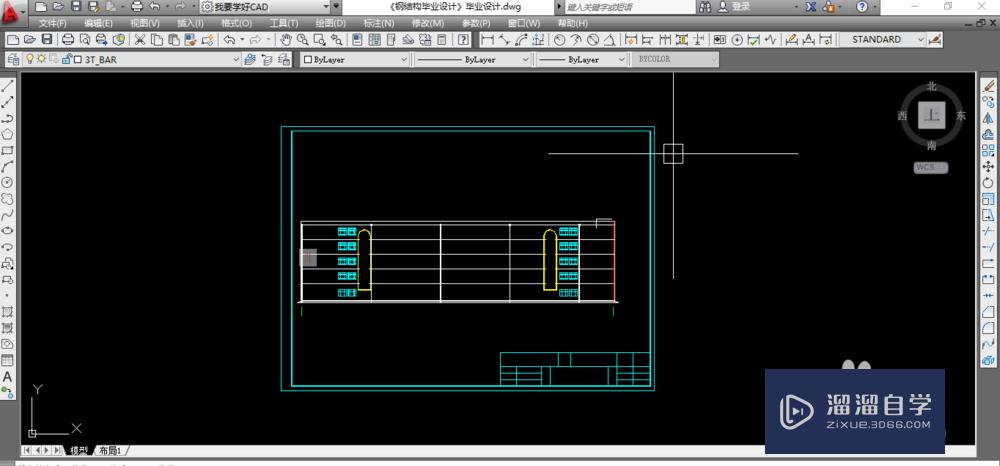
Task: Select the Linear dimension tool
Action: coord(488,40)
